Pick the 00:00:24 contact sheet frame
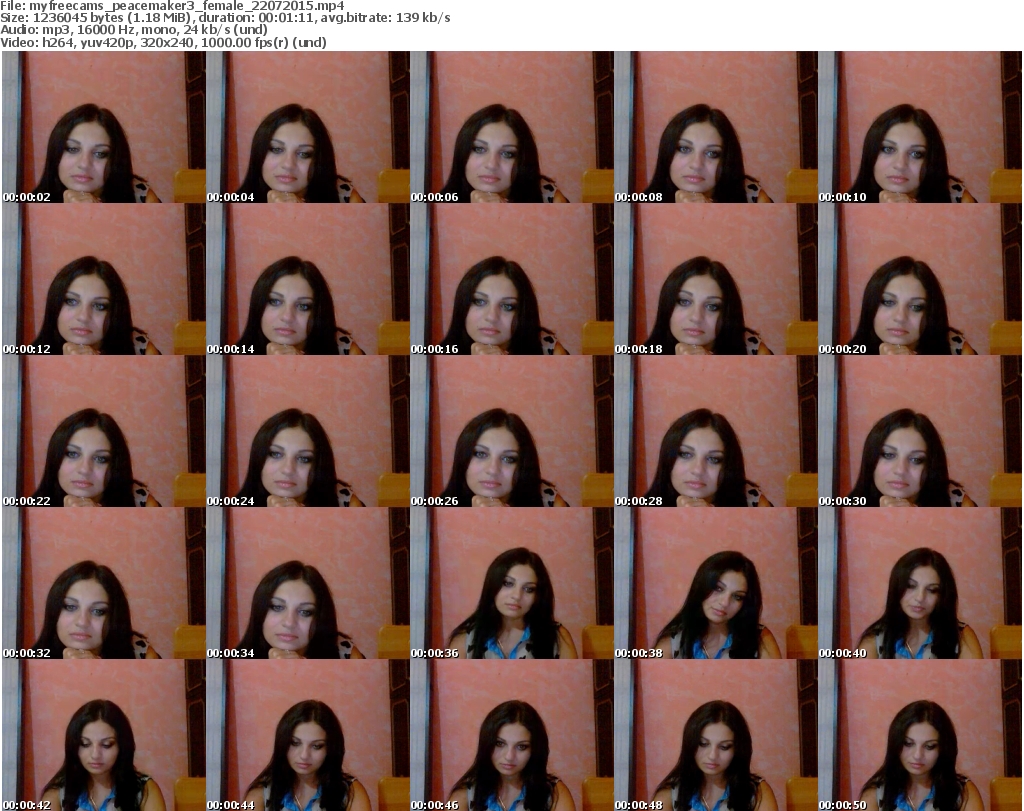Image resolution: width=1024 pixels, height=811 pixels. [x=308, y=432]
